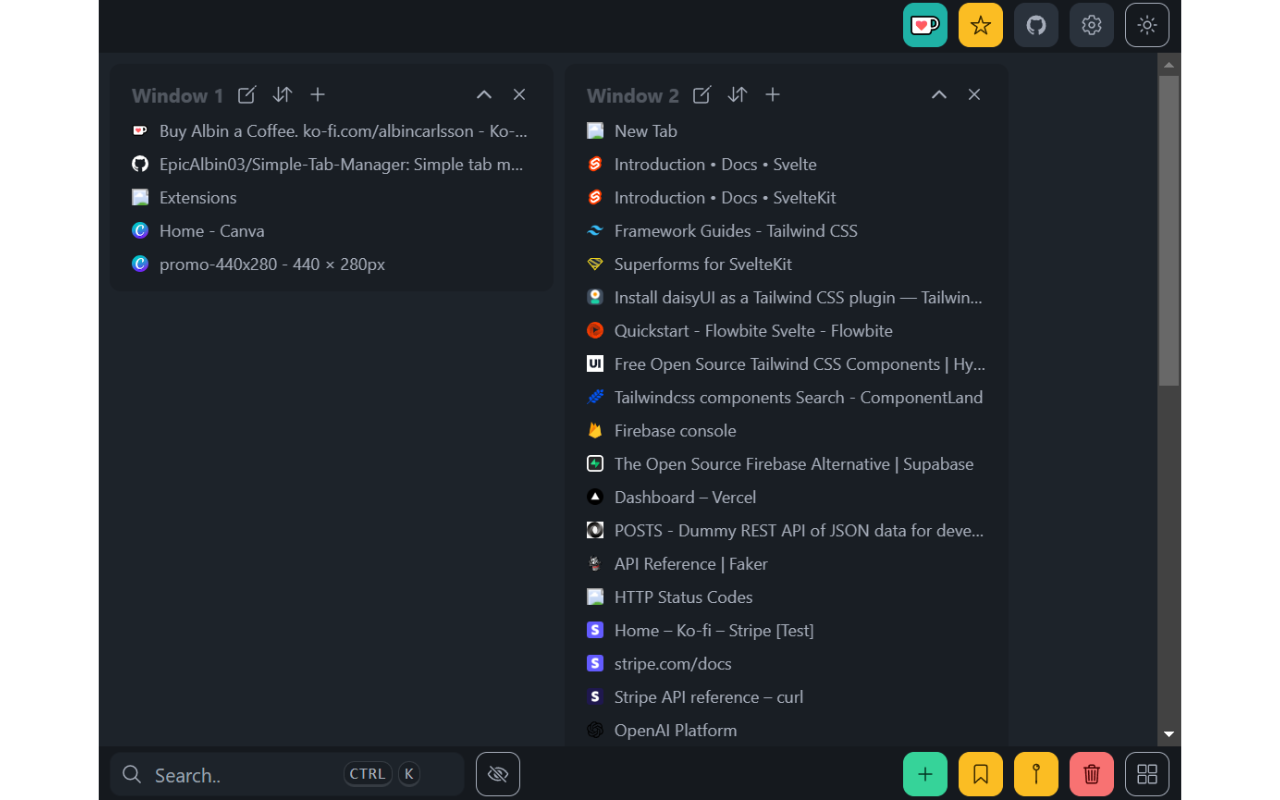Select 'Stripe API reference – curl' tab
This screenshot has height=800, width=1280.
tap(786, 697)
